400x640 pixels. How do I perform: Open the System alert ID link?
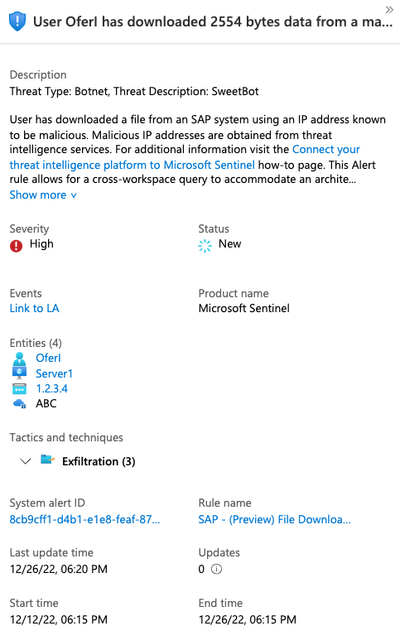click(85, 519)
